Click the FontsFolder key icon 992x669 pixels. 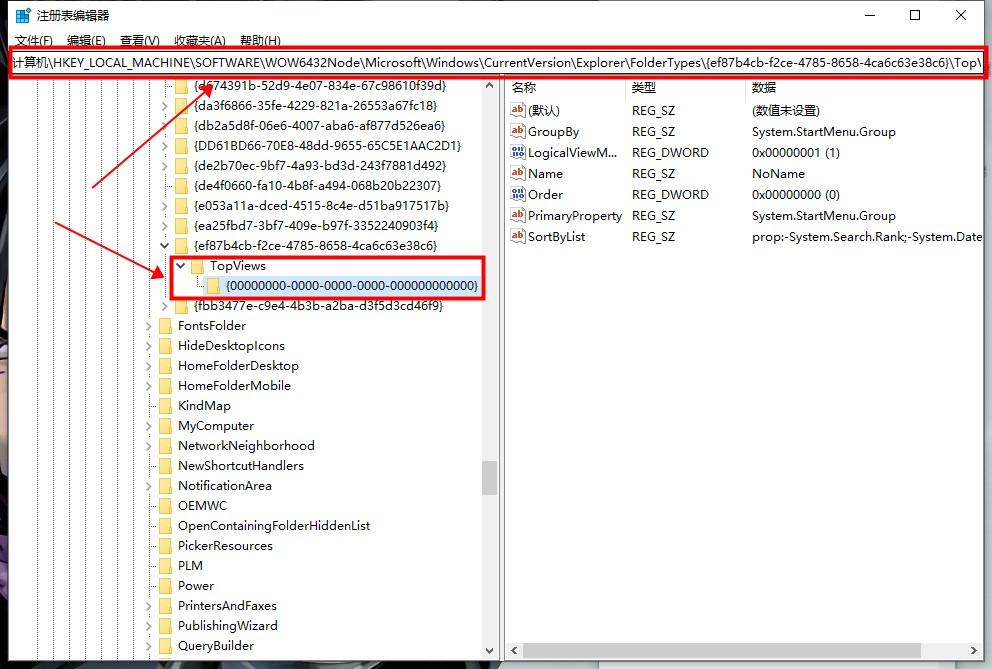(165, 326)
